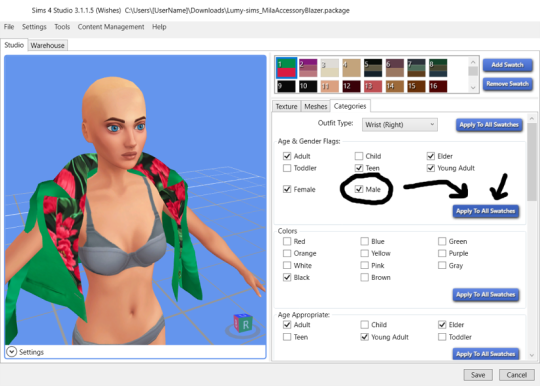Open the Meshes tab

pyautogui.click(x=315, y=106)
